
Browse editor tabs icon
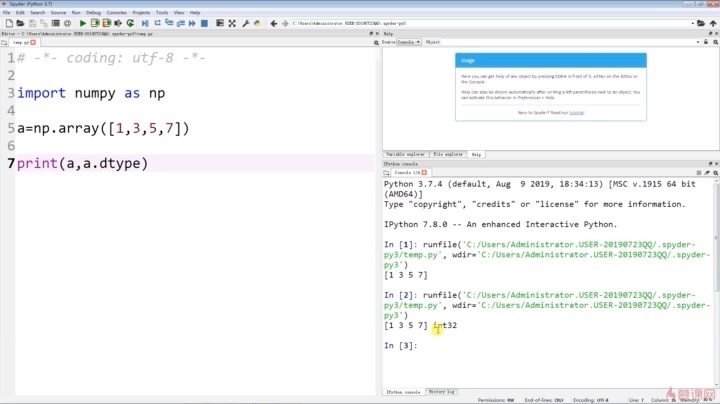click(x=4, y=43)
